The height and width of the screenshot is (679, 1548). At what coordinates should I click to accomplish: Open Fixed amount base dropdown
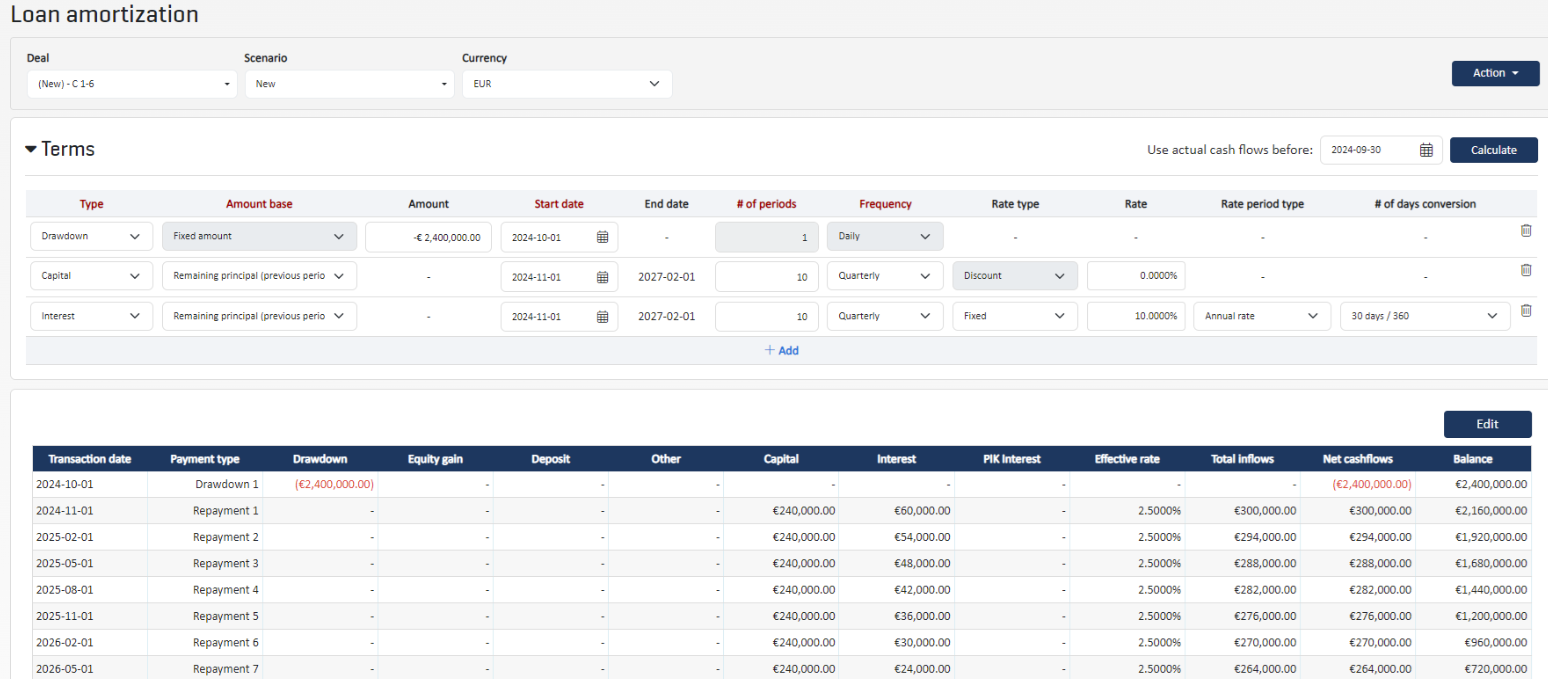point(259,237)
